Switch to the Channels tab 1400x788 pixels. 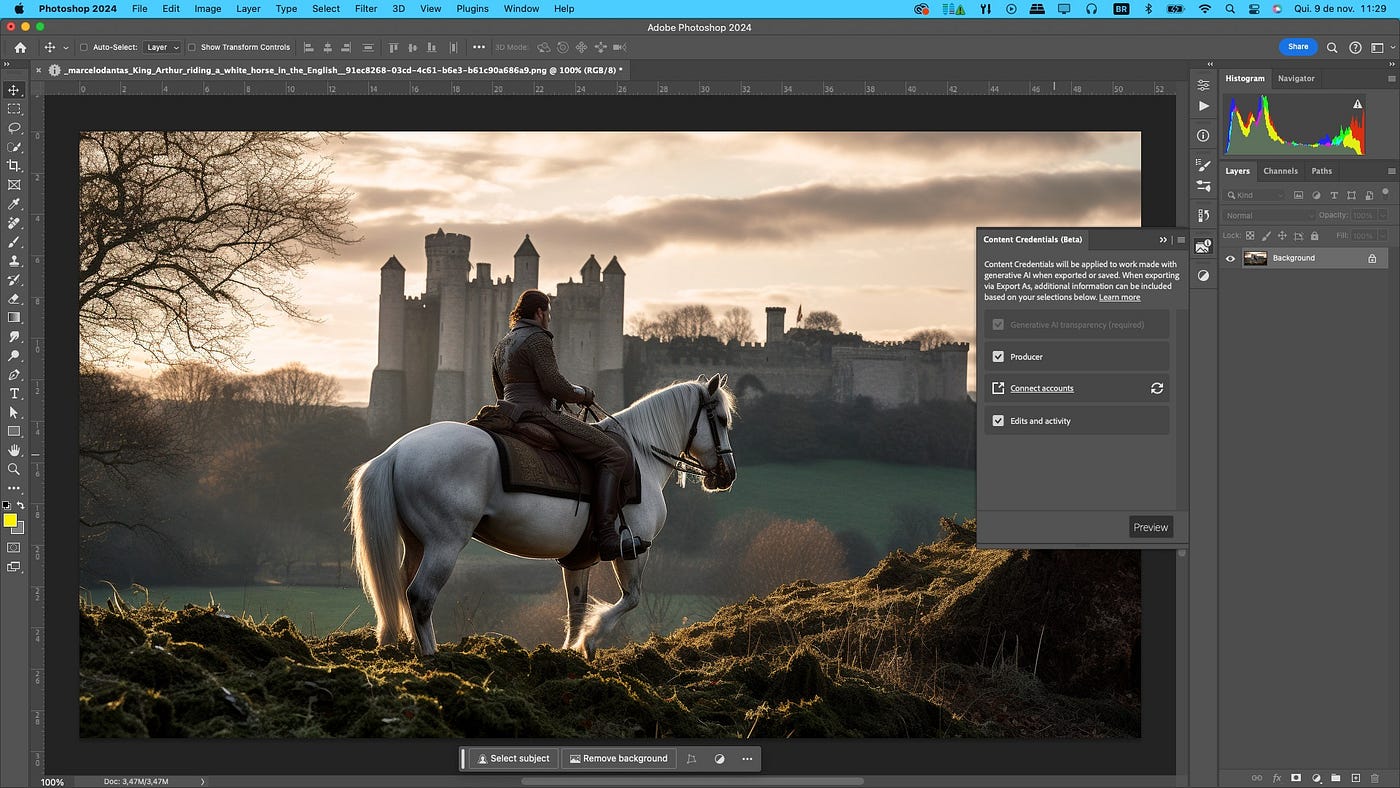click(1280, 171)
